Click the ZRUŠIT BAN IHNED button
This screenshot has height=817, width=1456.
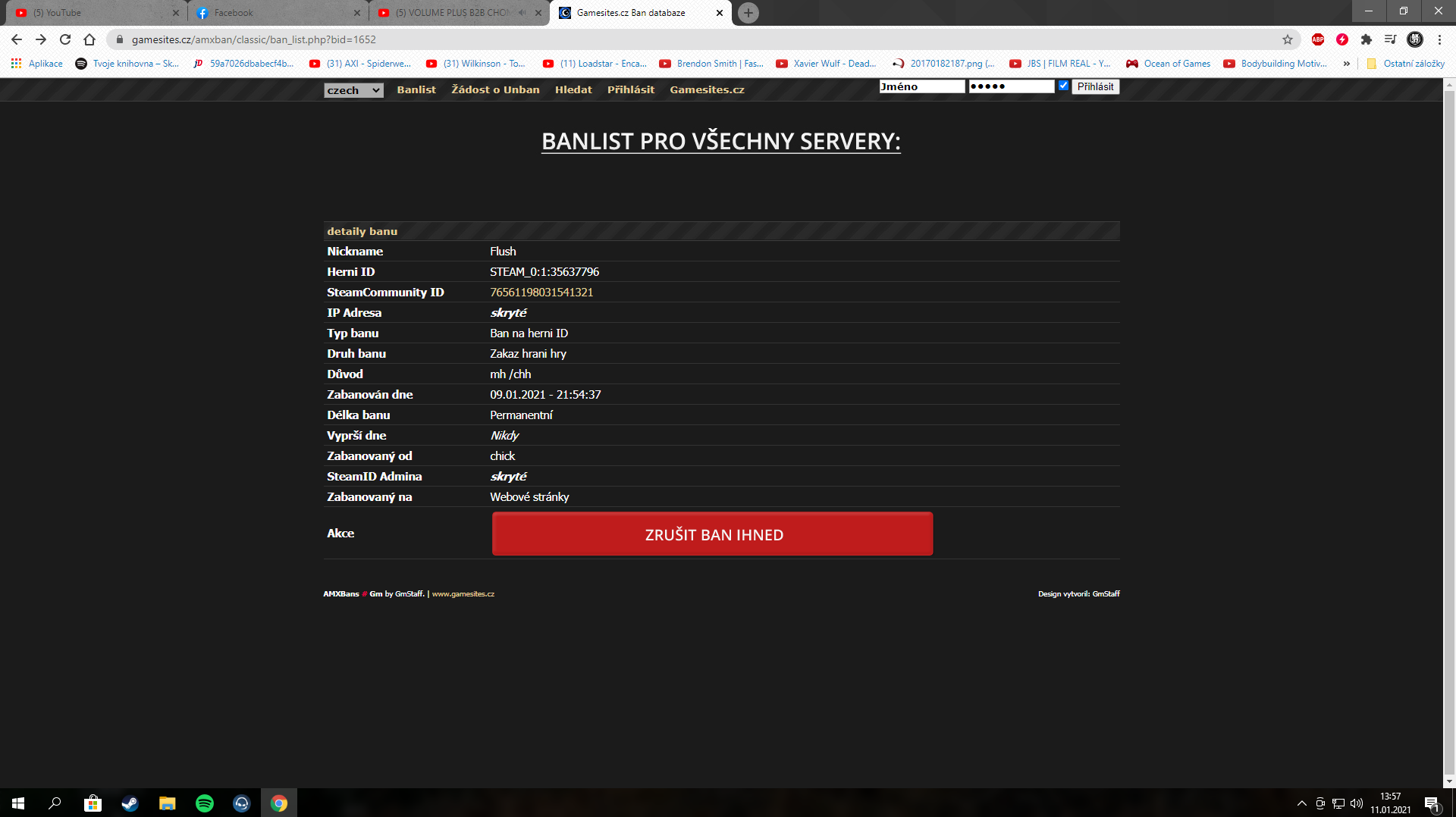tap(712, 534)
